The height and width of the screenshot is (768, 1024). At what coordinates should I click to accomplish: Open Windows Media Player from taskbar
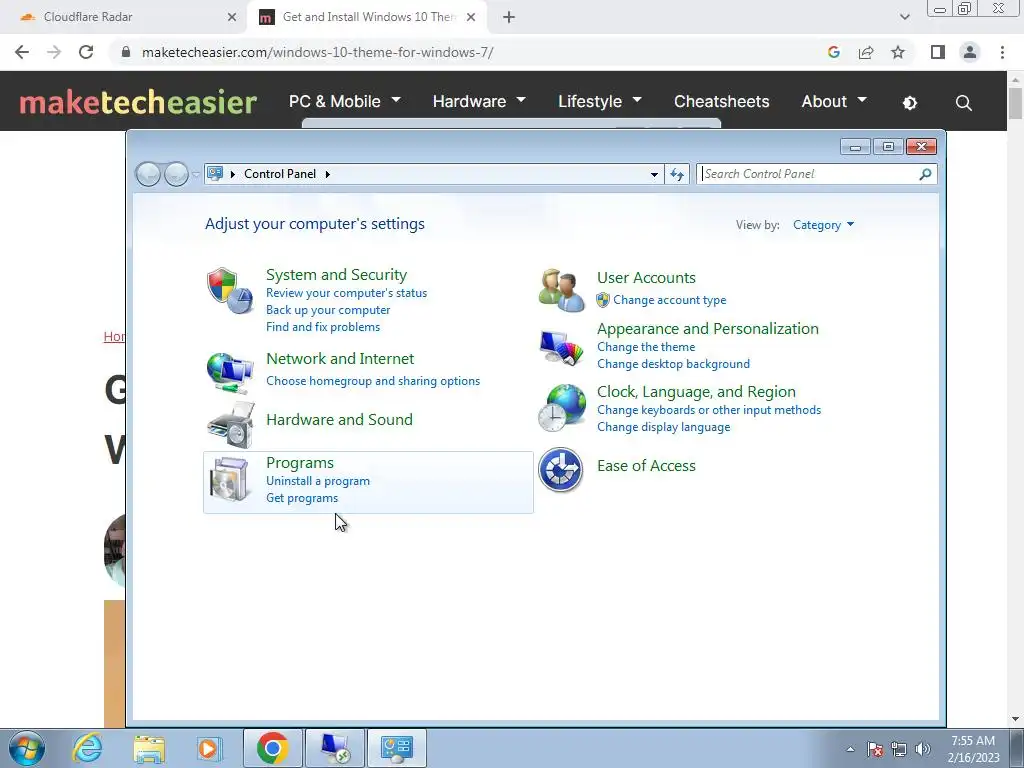(209, 748)
